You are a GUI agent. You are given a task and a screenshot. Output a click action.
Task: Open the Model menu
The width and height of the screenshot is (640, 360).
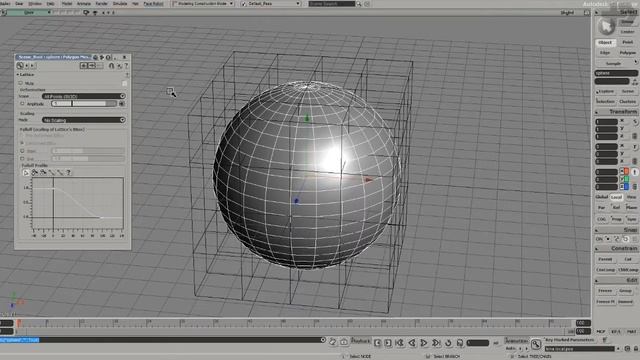coord(67,3)
